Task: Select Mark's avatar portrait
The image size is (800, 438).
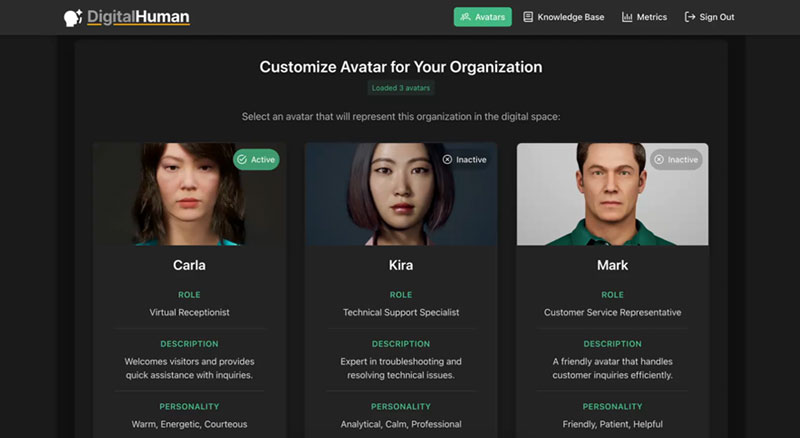Action: point(612,194)
